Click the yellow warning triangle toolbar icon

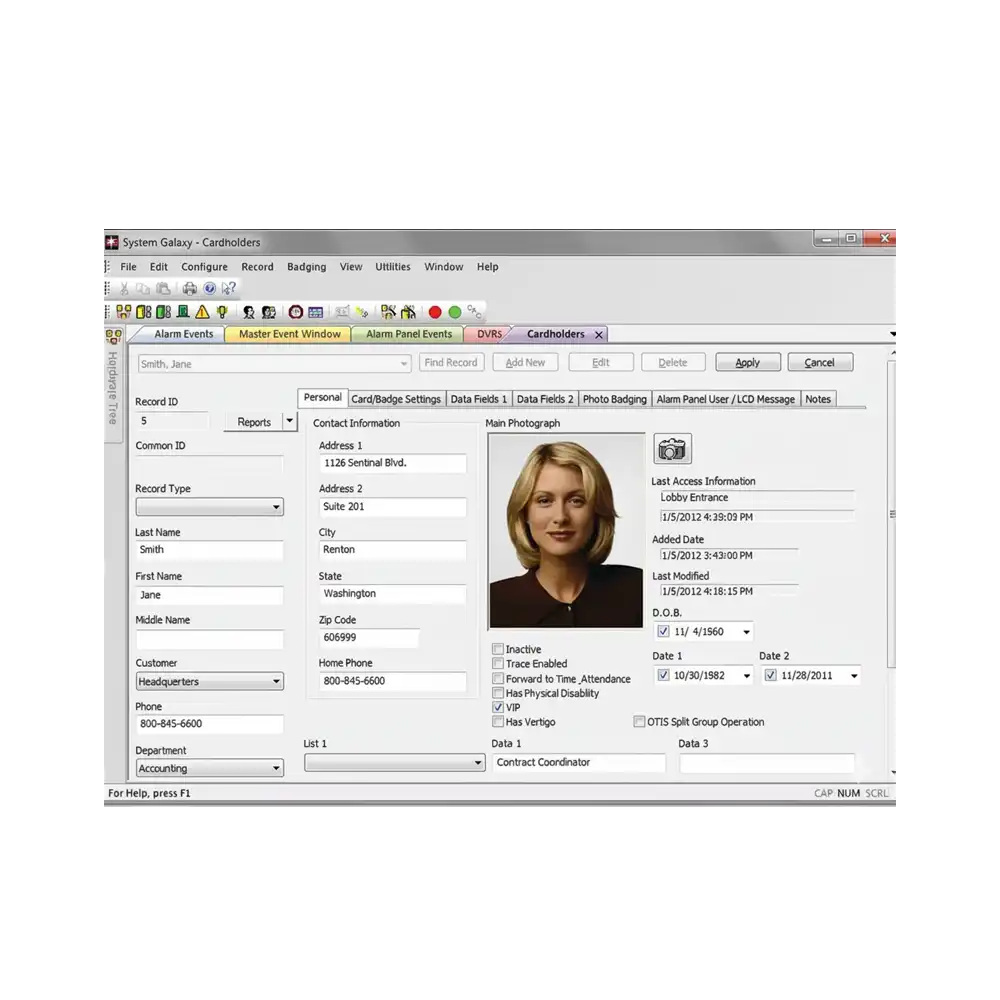[203, 312]
